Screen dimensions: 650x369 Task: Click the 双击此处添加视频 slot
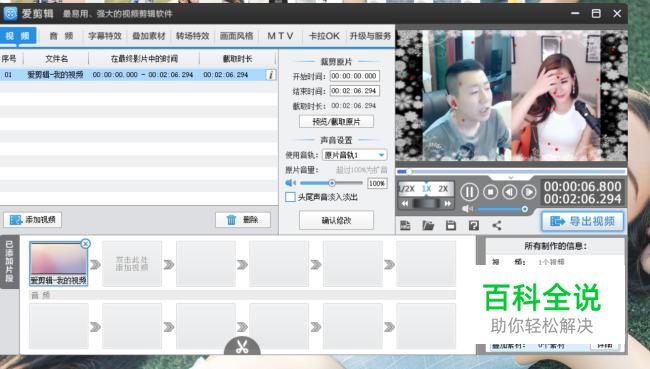coord(132,264)
